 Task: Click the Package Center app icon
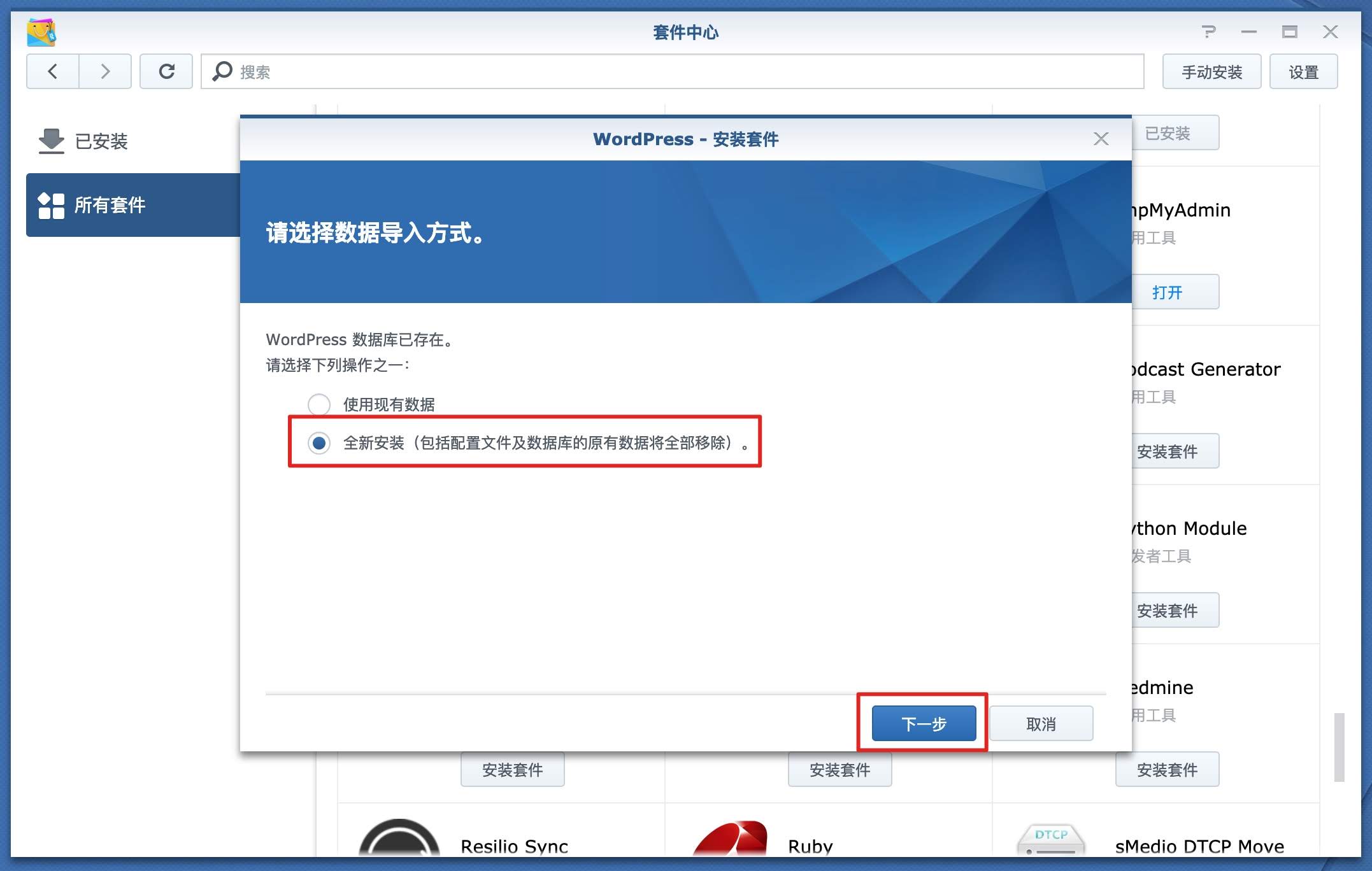click(x=41, y=32)
